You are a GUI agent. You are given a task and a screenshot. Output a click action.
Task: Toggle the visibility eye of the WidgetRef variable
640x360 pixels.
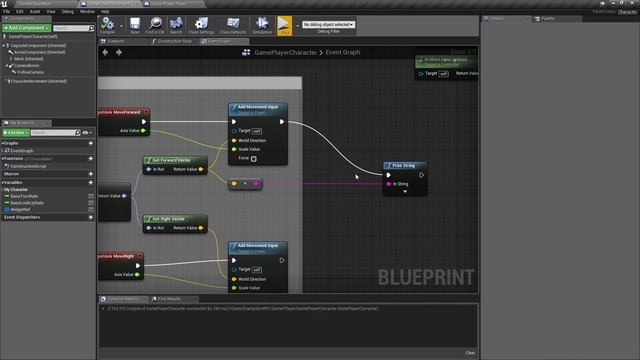point(91,209)
